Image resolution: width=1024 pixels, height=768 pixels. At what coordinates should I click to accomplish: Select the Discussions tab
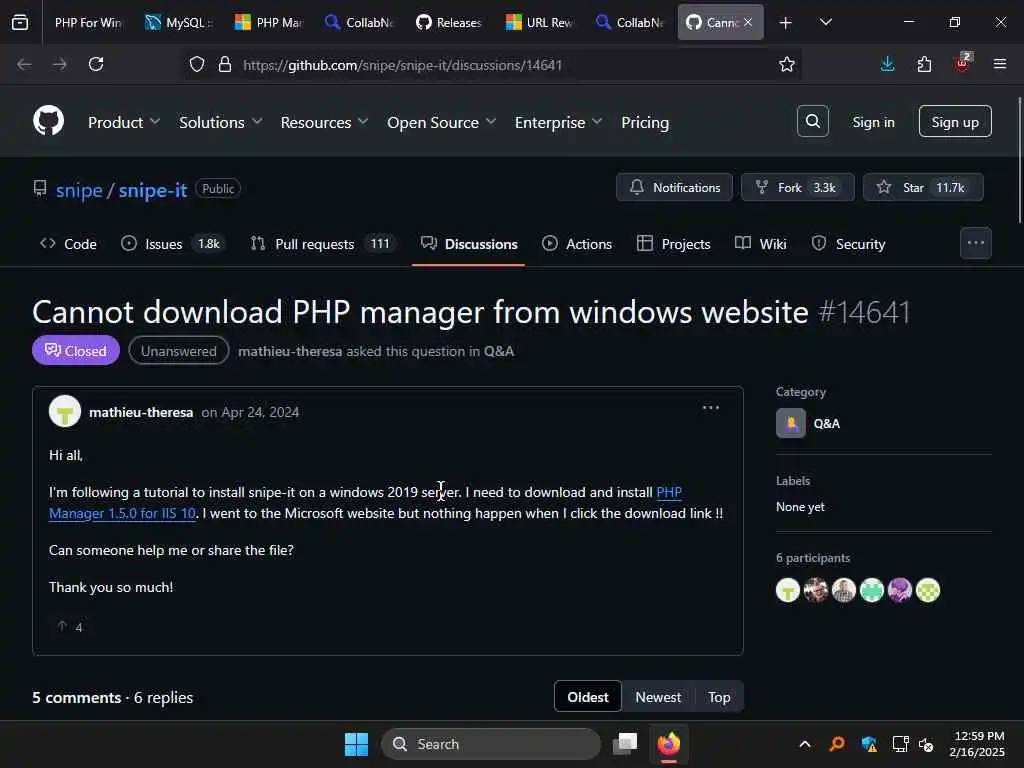[x=469, y=244]
